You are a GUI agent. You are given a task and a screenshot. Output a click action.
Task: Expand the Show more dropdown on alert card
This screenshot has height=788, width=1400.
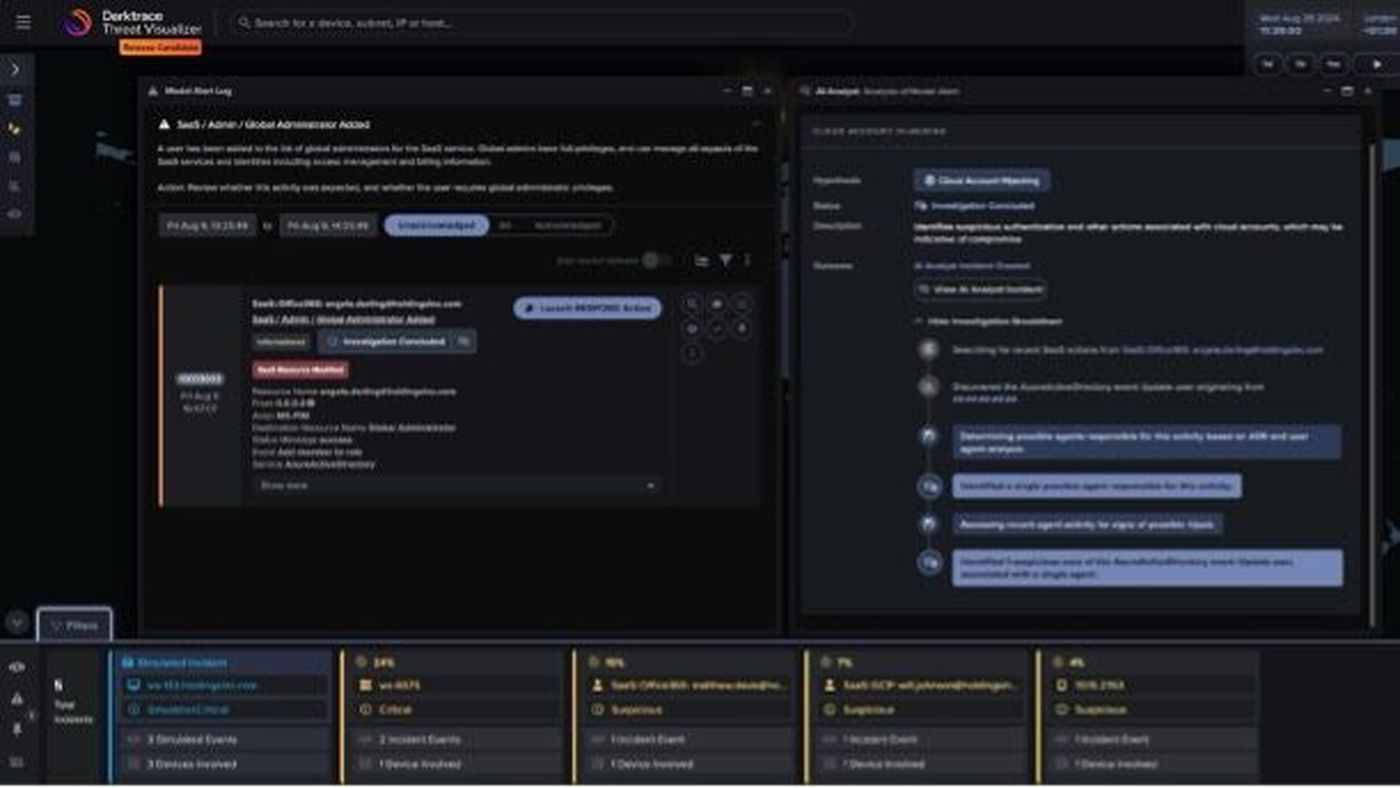point(456,485)
